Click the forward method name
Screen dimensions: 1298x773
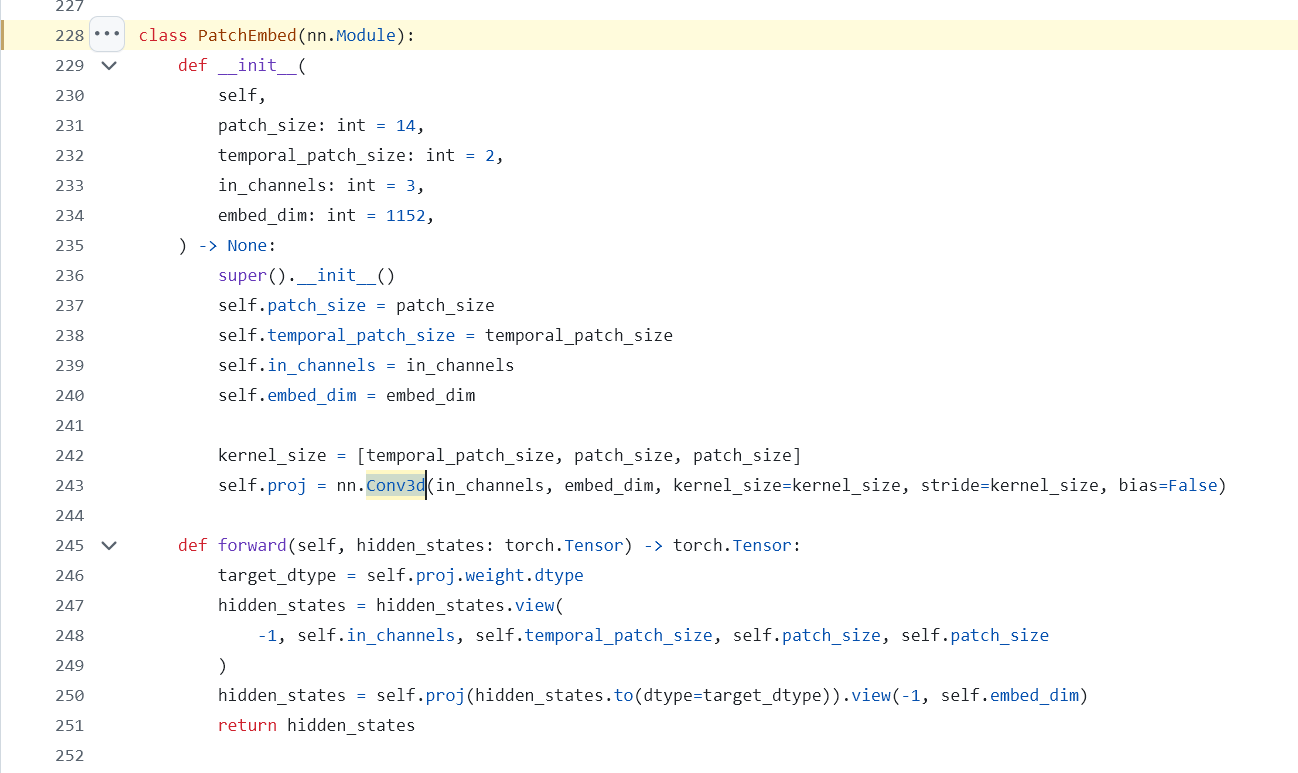coord(247,545)
